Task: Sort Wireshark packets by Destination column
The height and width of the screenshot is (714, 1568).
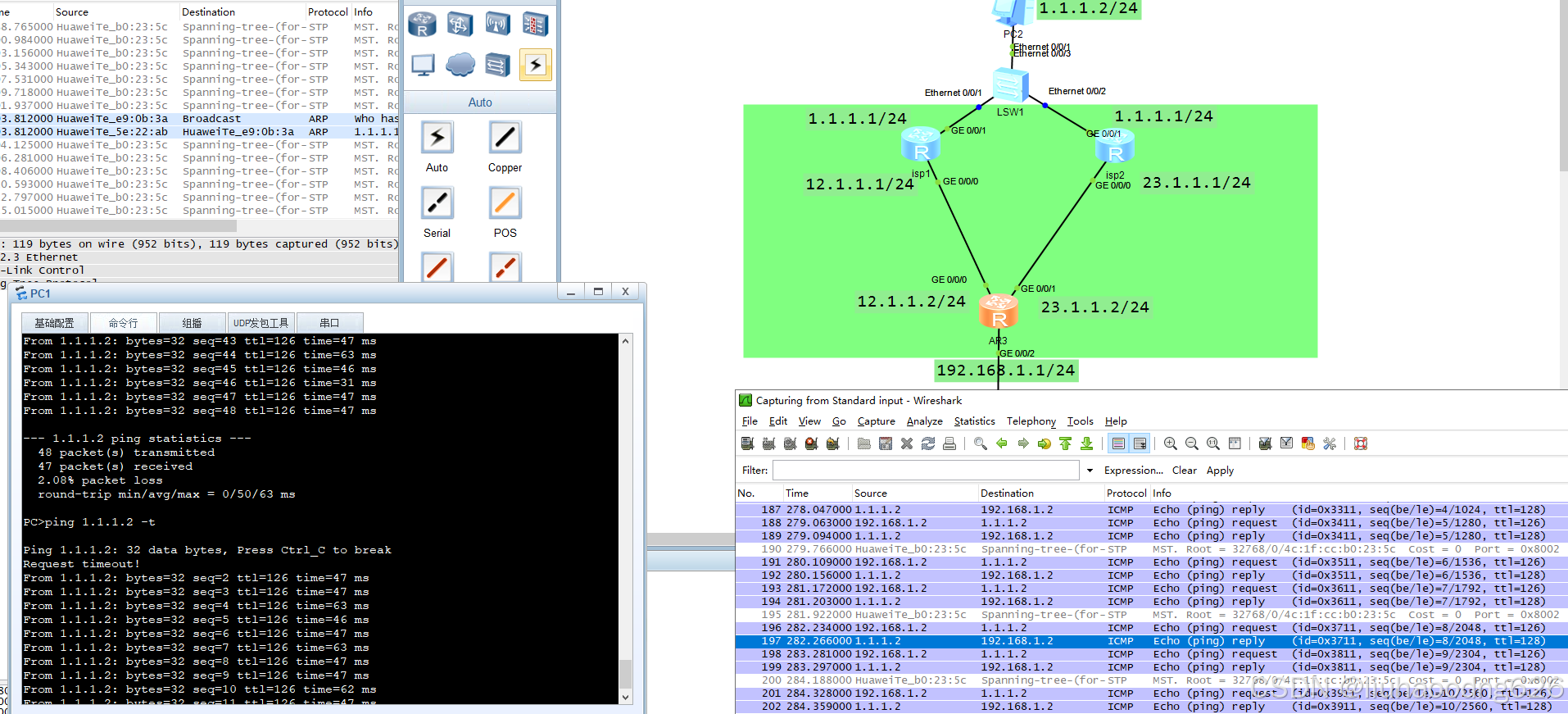Action: point(1040,493)
